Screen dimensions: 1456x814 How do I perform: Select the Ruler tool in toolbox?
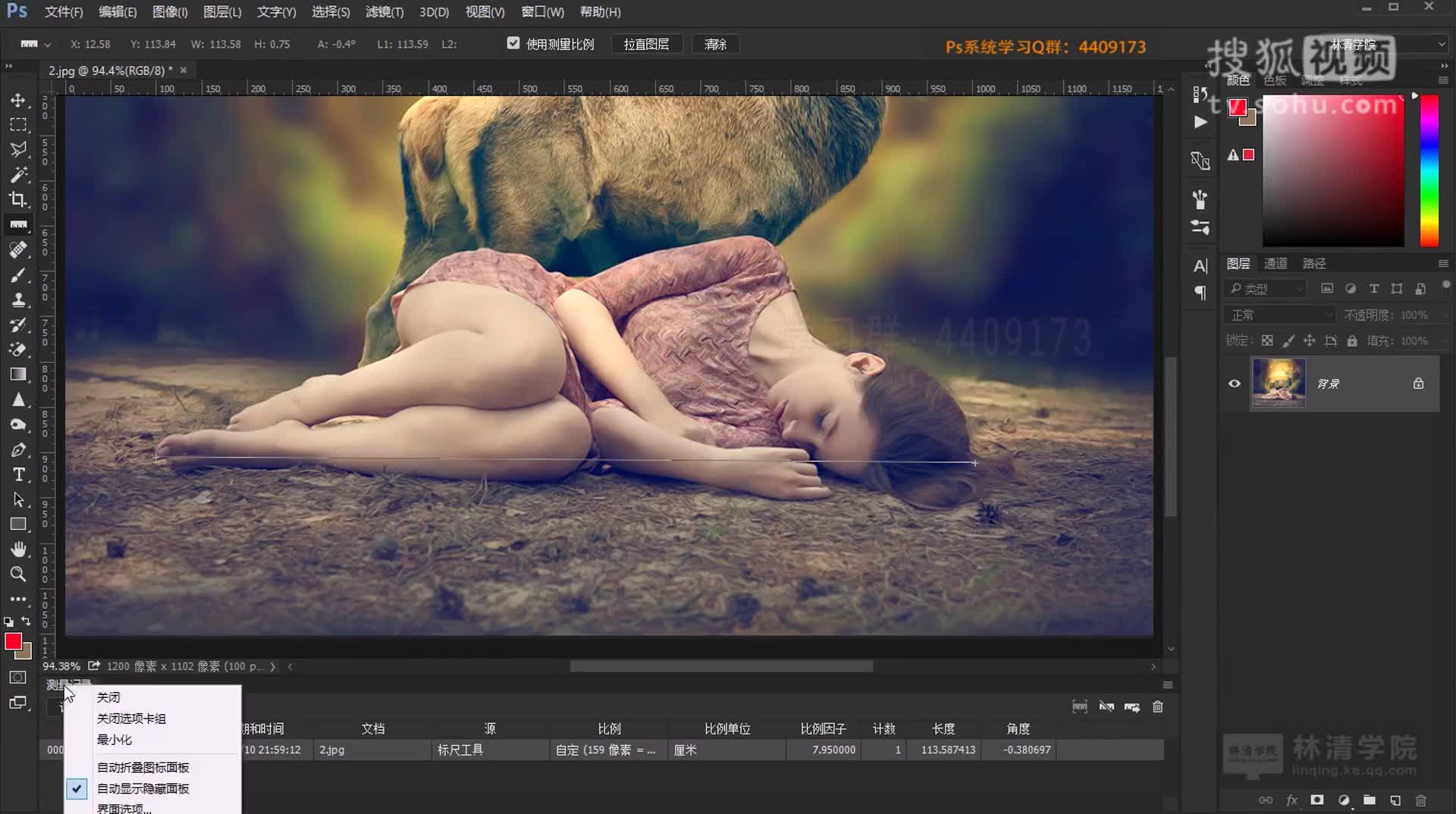(18, 225)
